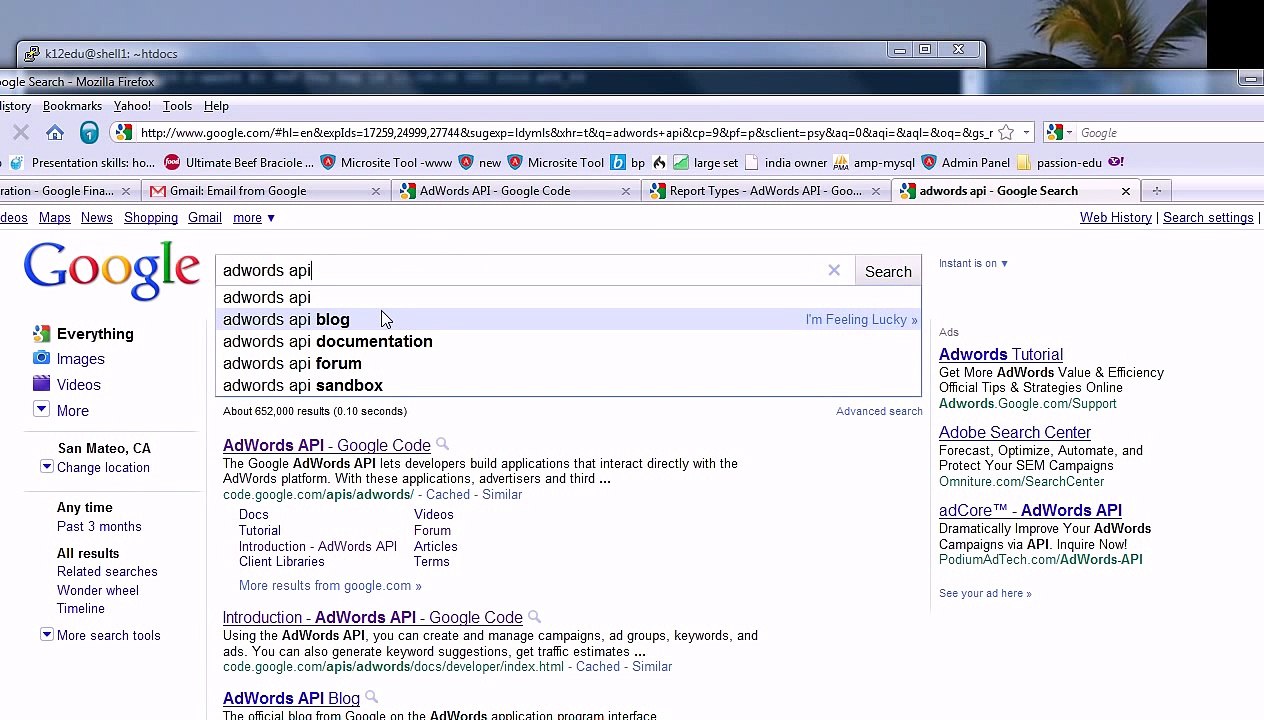
Task: Open the Bookmarks menu
Action: [72, 106]
